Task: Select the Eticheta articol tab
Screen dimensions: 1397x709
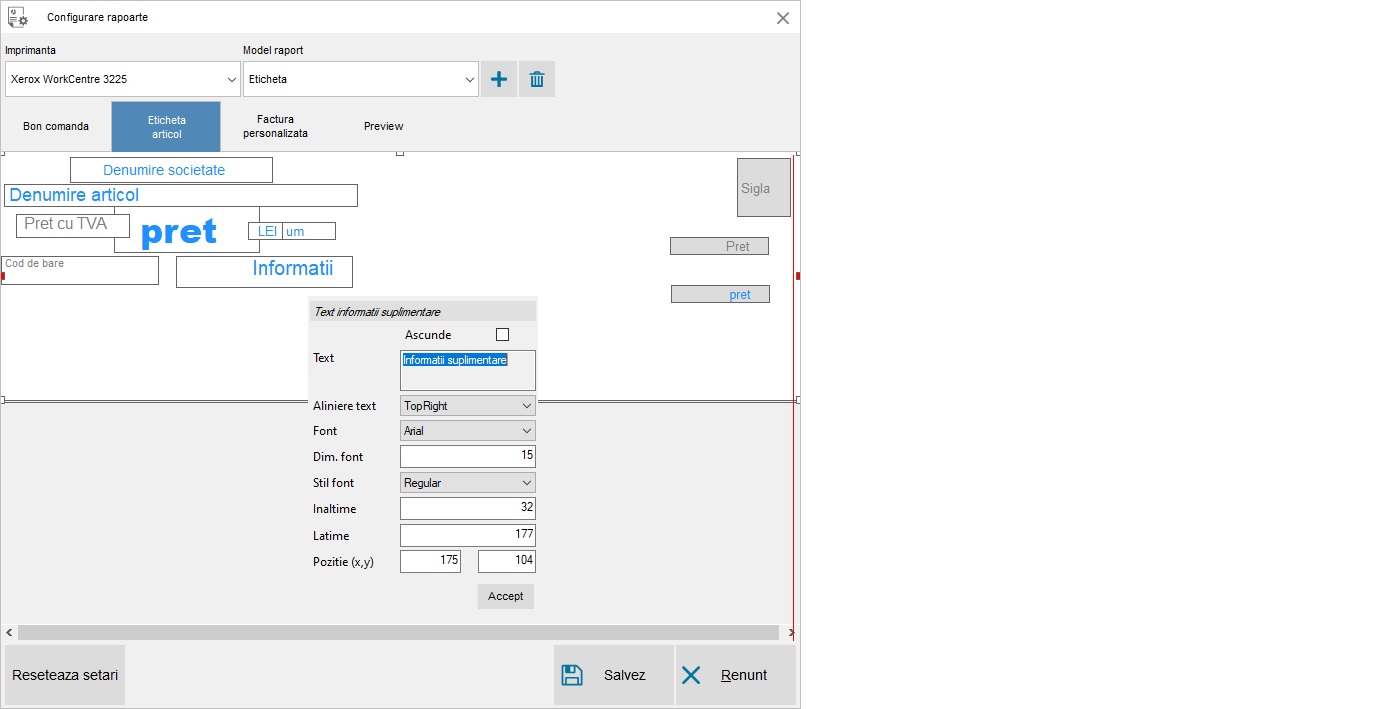Action: click(166, 127)
